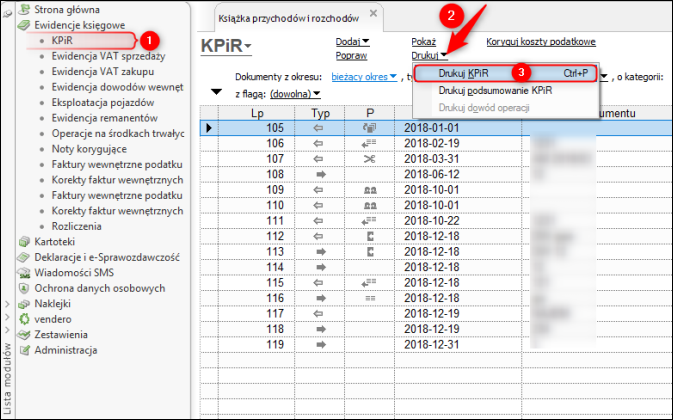Select Drukuj KPiR menu entry
Image resolution: width=673 pixels, height=420 pixels.
coord(505,73)
